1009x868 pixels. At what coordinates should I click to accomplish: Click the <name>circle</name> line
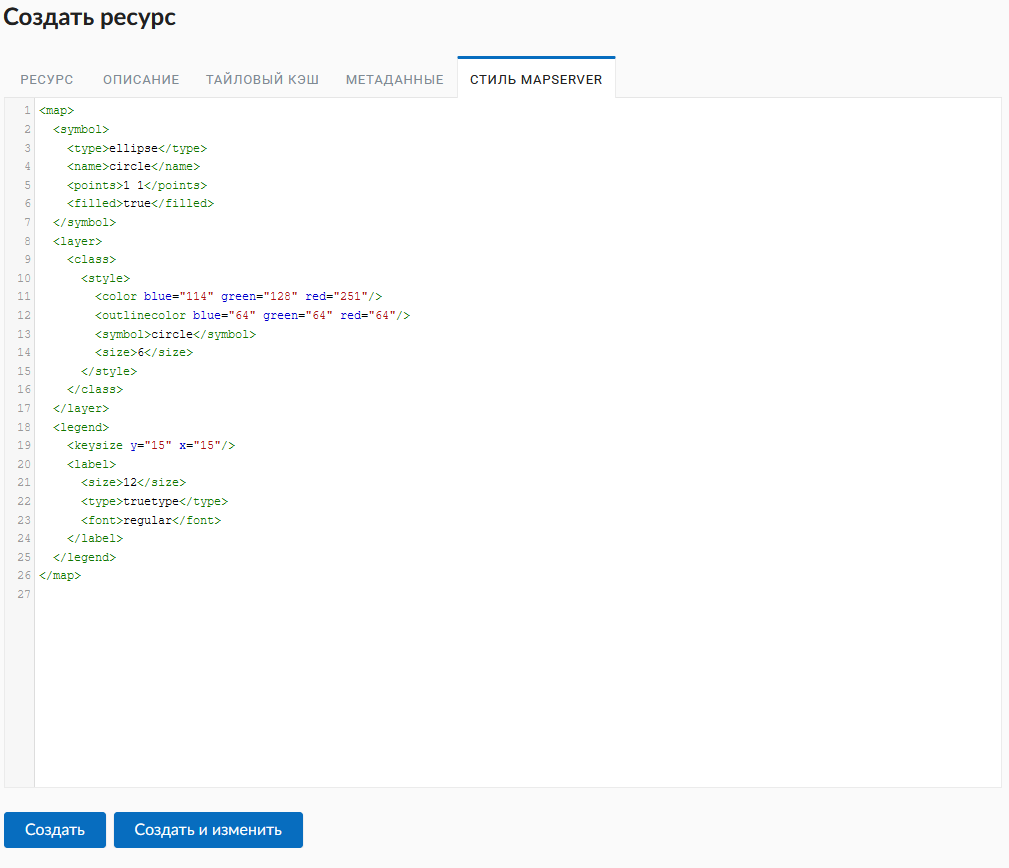(x=134, y=167)
